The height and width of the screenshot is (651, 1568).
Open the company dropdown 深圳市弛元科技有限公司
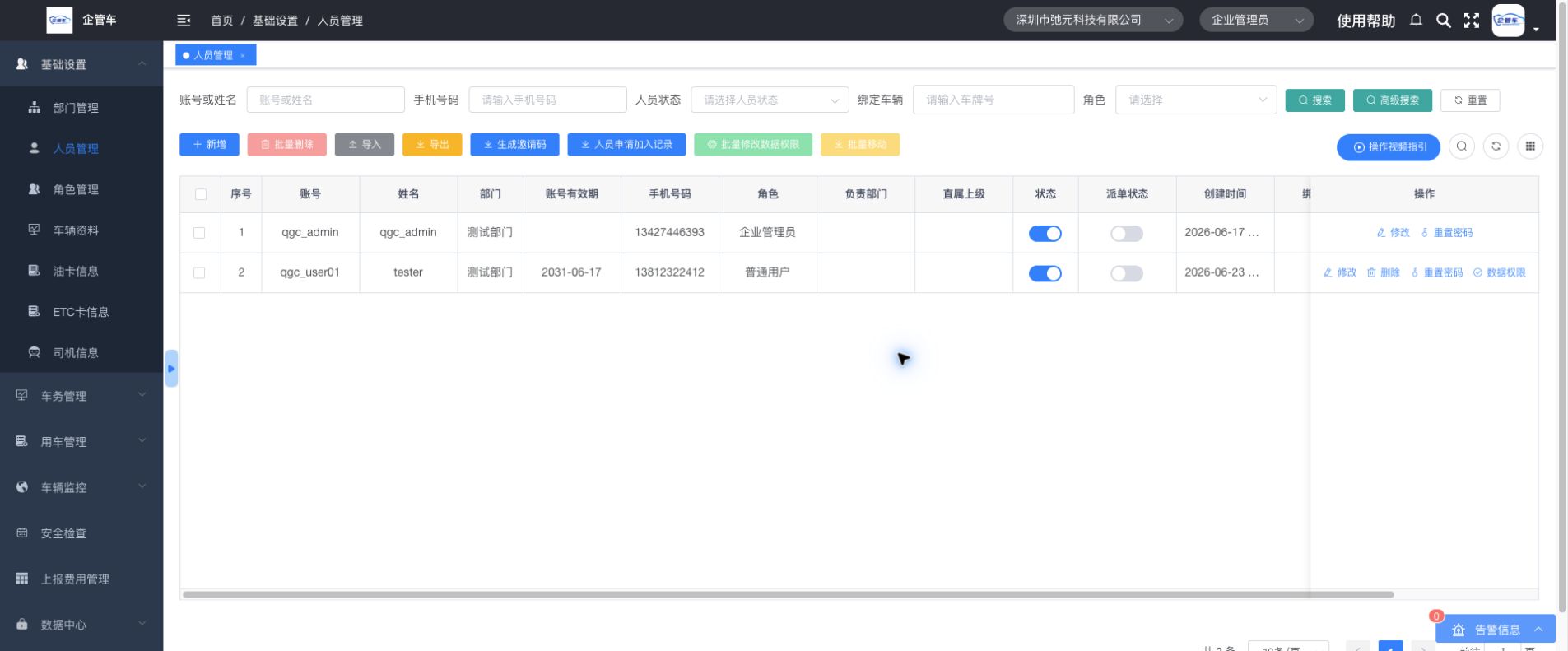[x=1093, y=20]
